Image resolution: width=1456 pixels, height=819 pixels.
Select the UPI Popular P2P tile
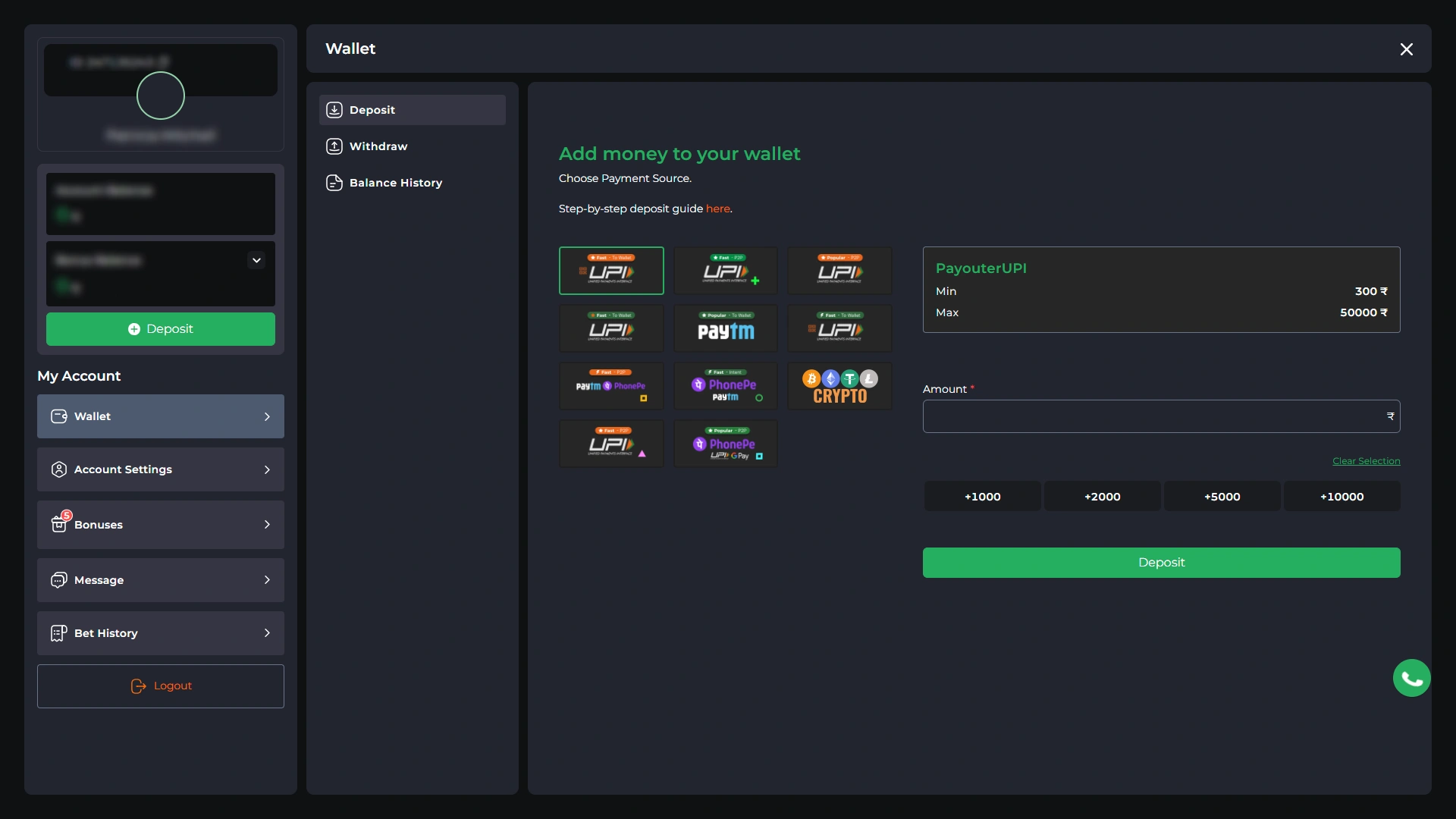pos(840,271)
